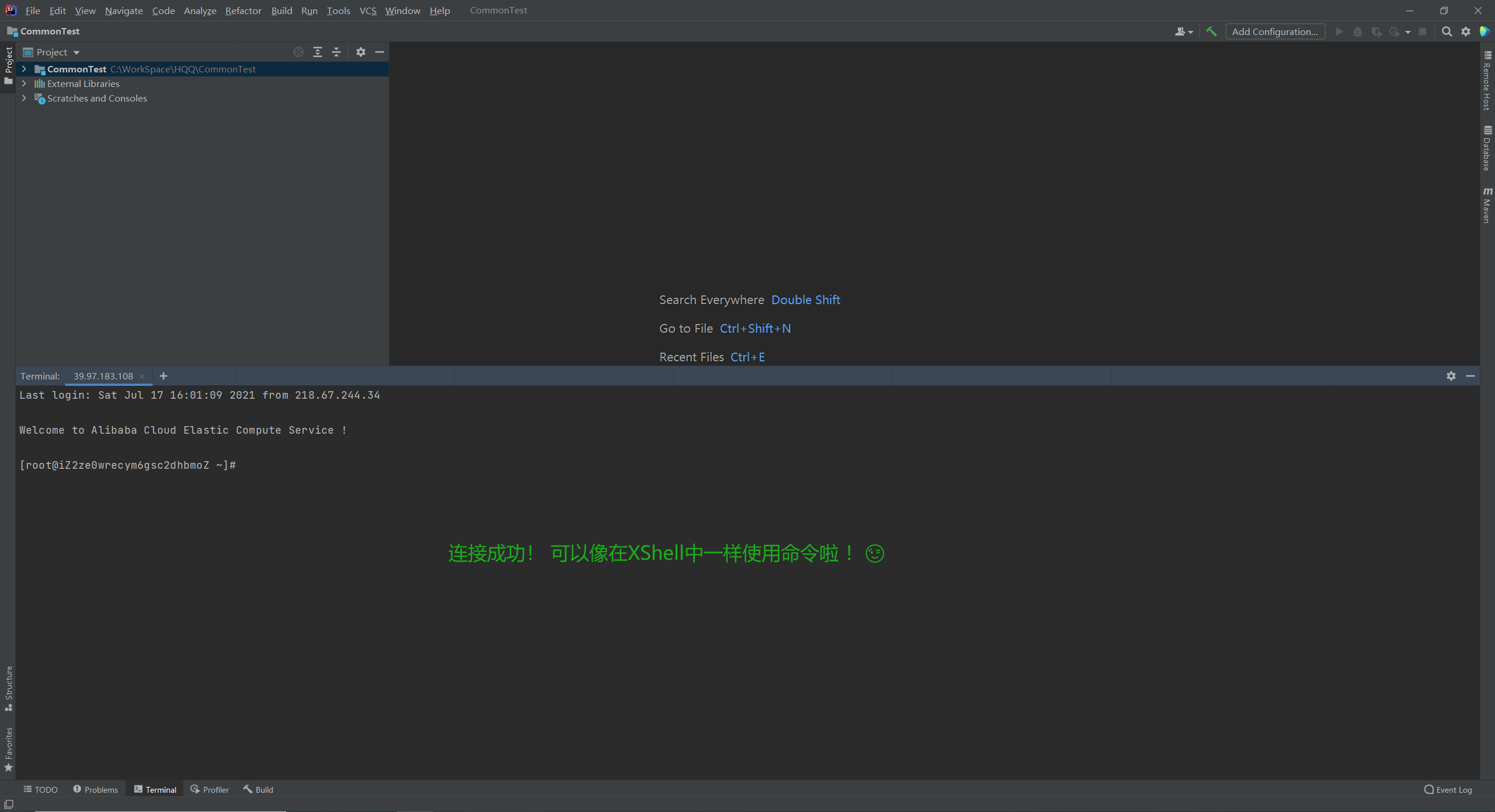
Task: Open the Analyze menu
Action: point(200,11)
